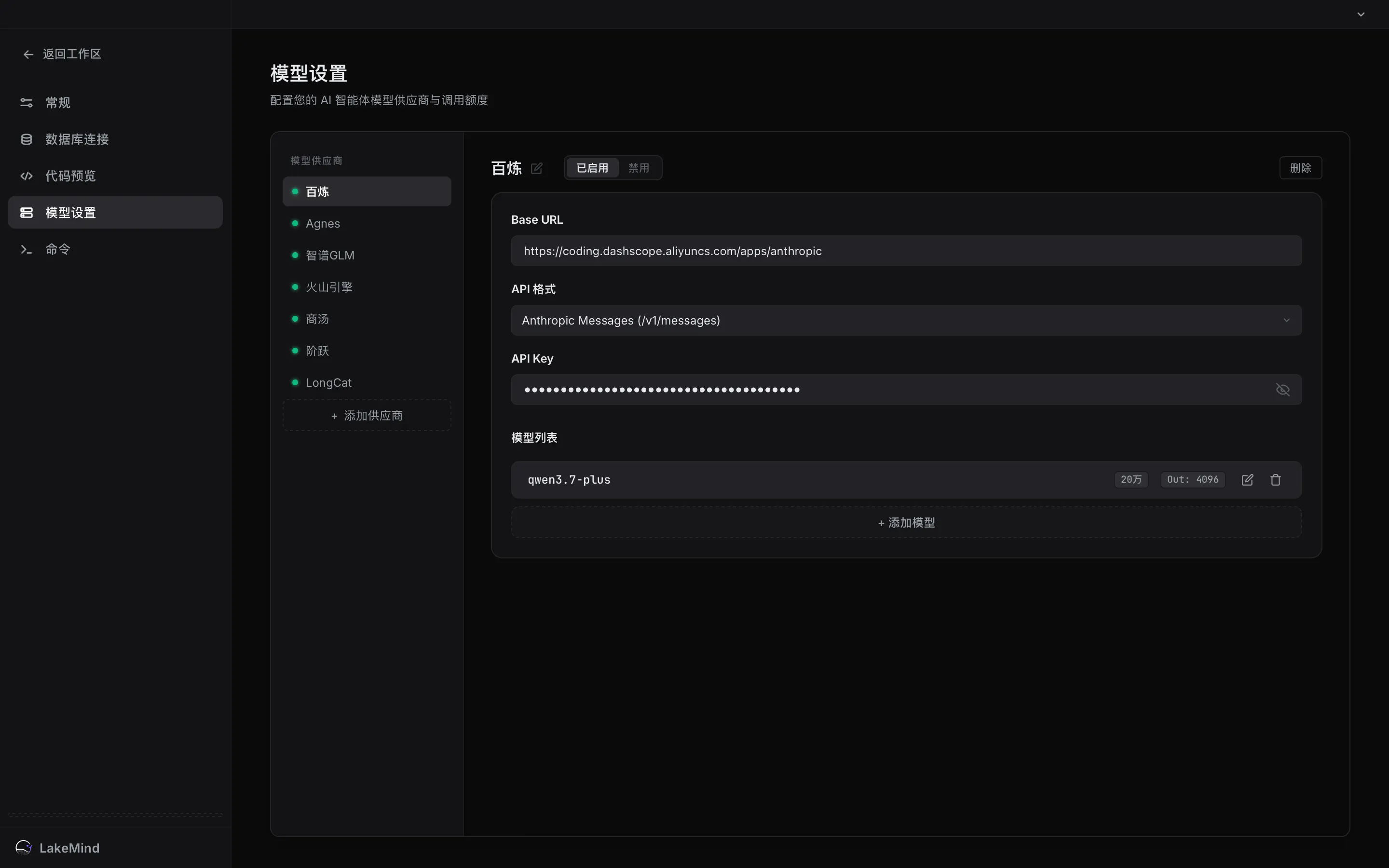1389x868 pixels.
Task: Click the LakeMind logo icon
Action: tap(24, 847)
